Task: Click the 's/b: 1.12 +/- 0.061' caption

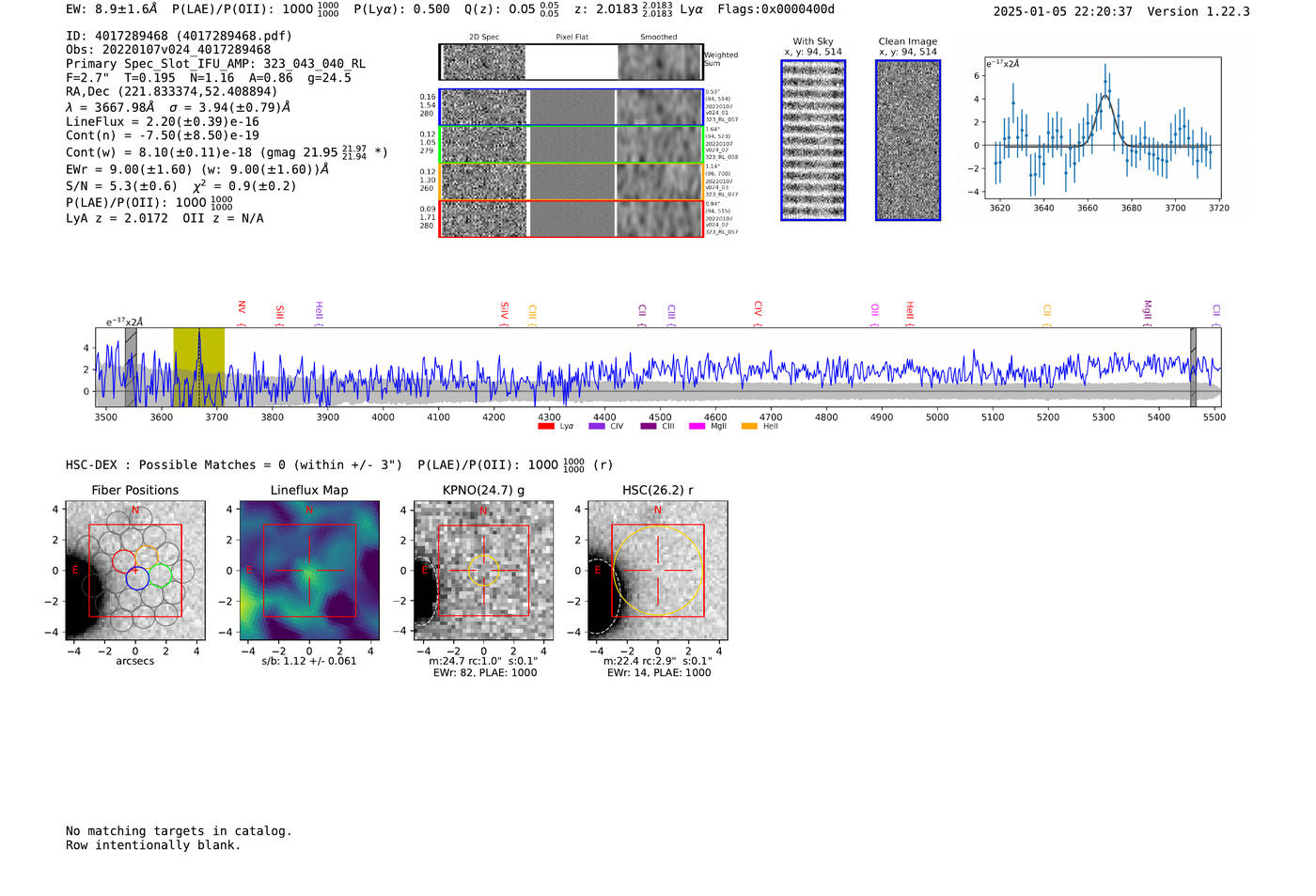Action: (309, 661)
